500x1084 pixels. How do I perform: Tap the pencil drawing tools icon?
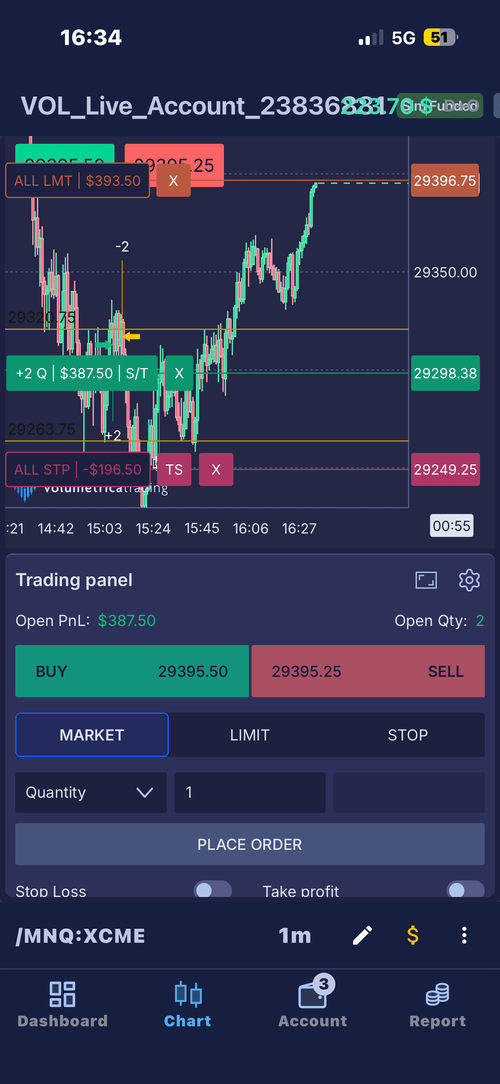pos(362,935)
